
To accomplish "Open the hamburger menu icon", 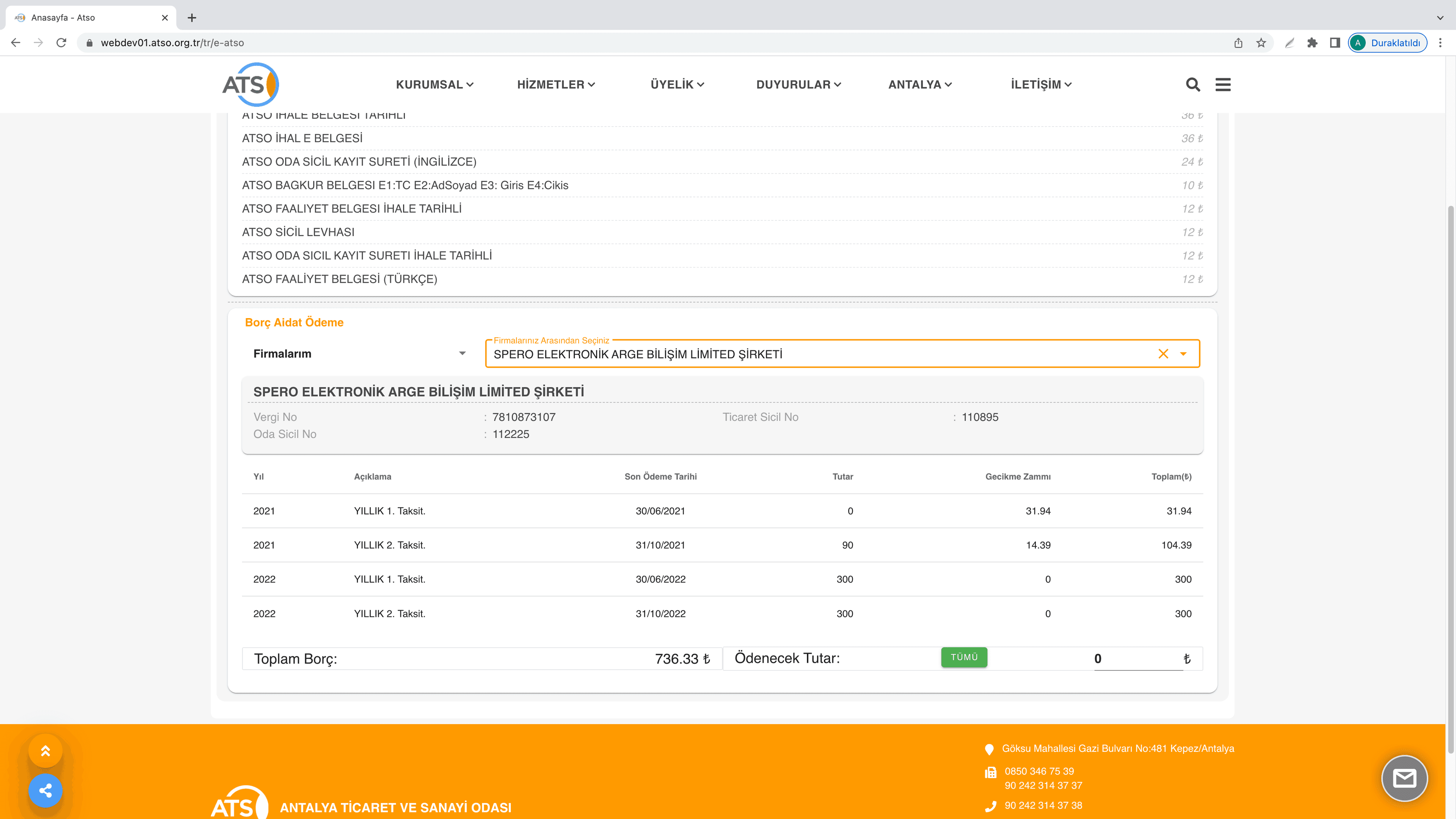I will pos(1223,84).
